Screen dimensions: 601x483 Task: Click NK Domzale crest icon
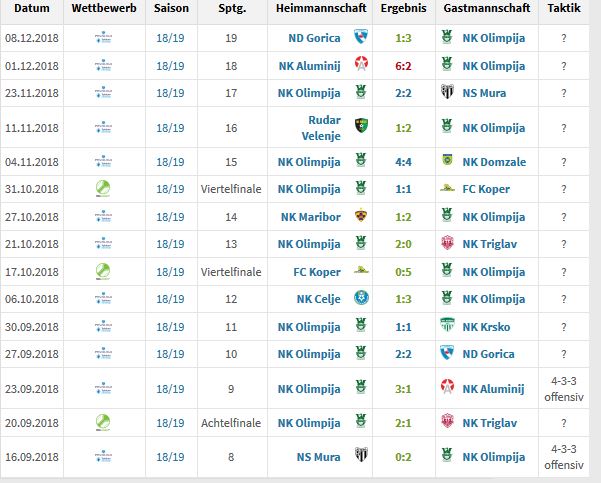coord(447,159)
